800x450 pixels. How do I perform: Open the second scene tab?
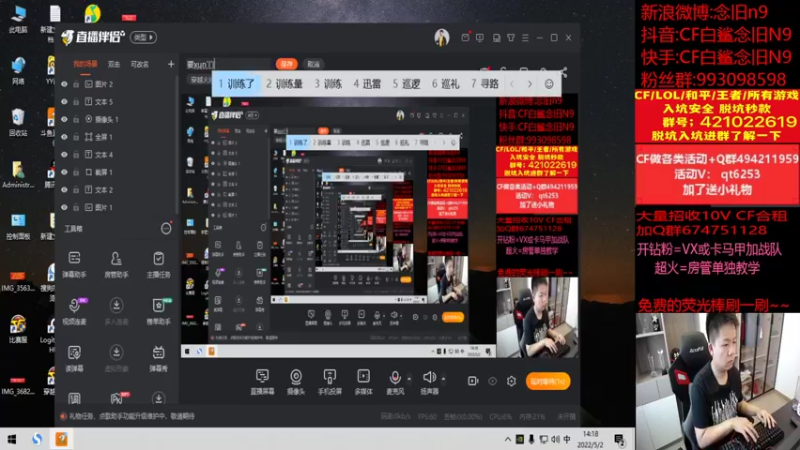114,64
